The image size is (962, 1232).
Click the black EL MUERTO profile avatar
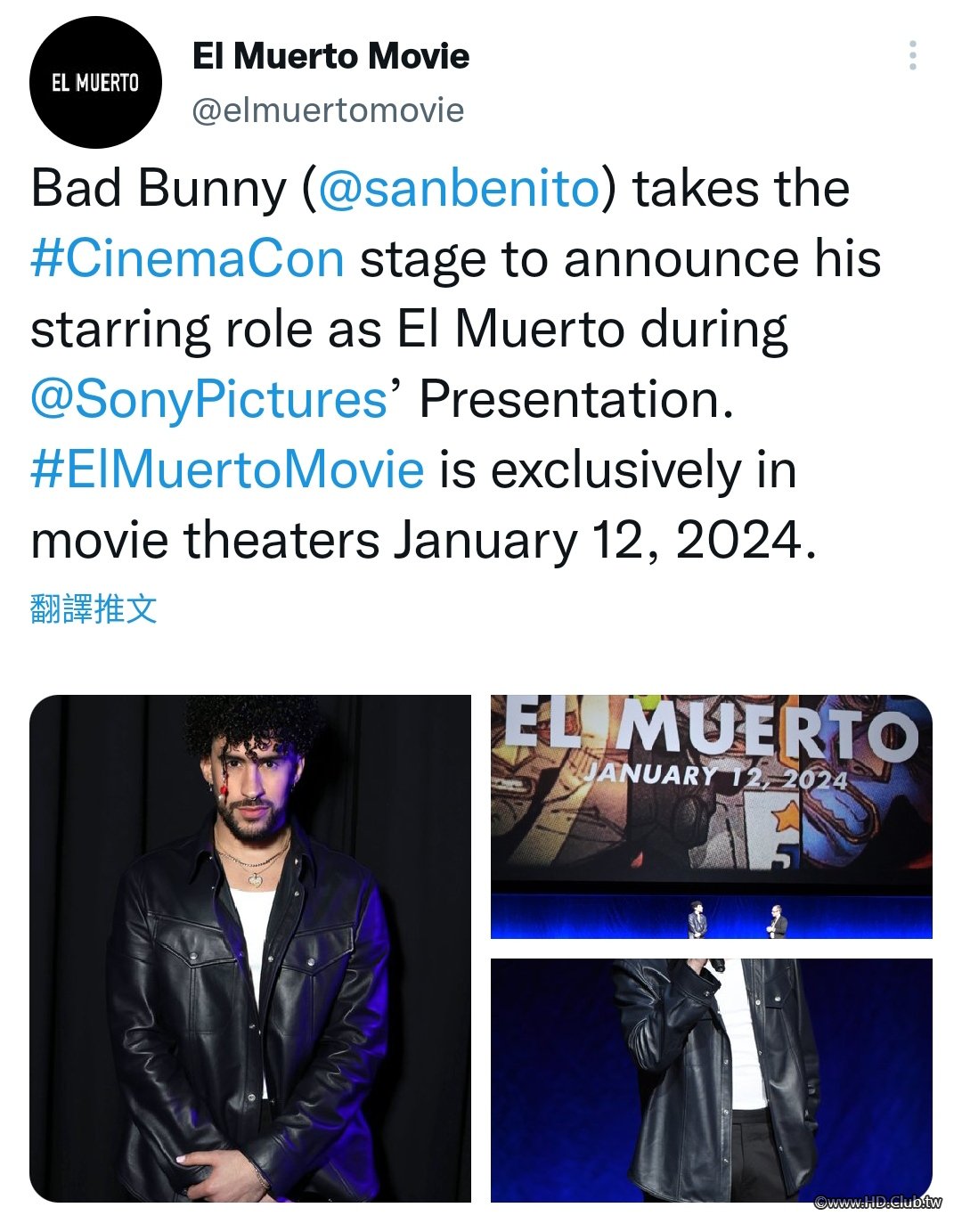tap(95, 82)
